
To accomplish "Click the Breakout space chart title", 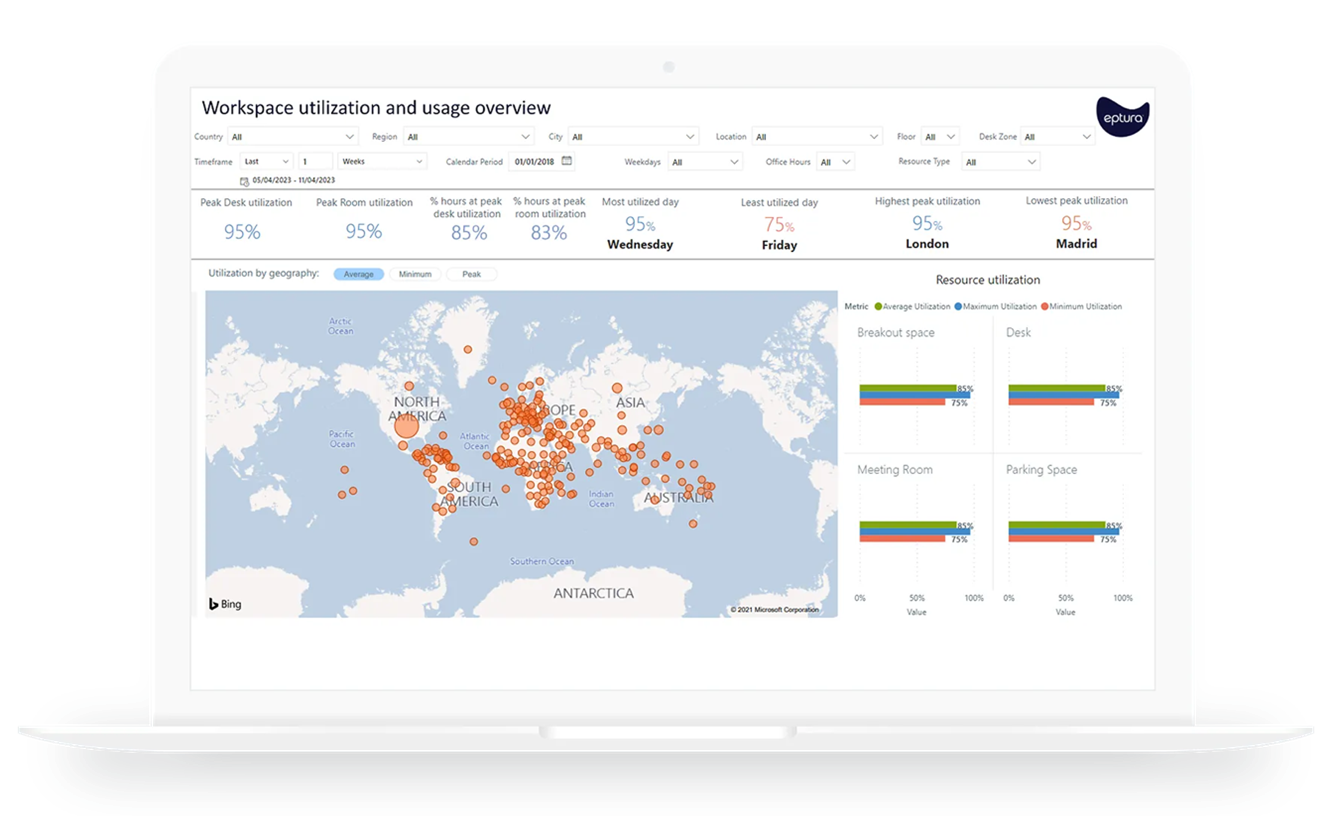I will click(896, 333).
